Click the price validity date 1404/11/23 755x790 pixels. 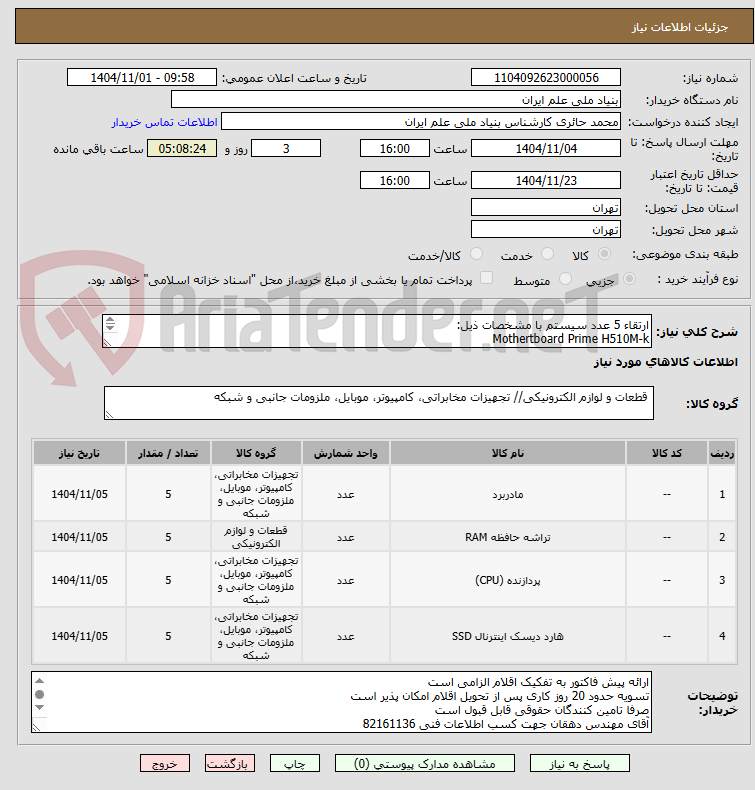[x=545, y=180]
